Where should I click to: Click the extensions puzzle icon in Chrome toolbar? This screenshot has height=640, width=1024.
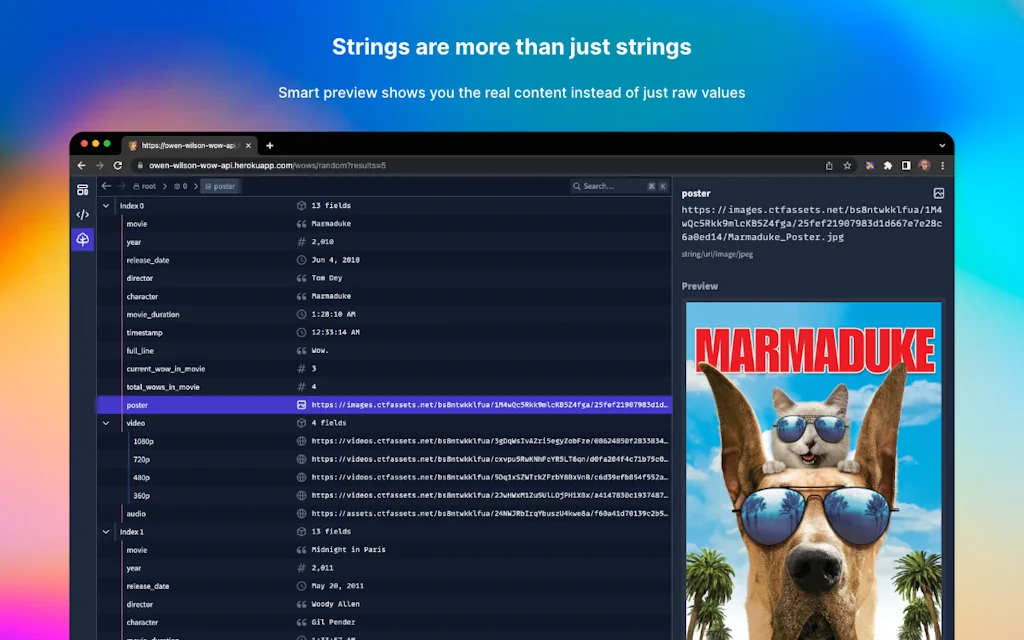[888, 165]
